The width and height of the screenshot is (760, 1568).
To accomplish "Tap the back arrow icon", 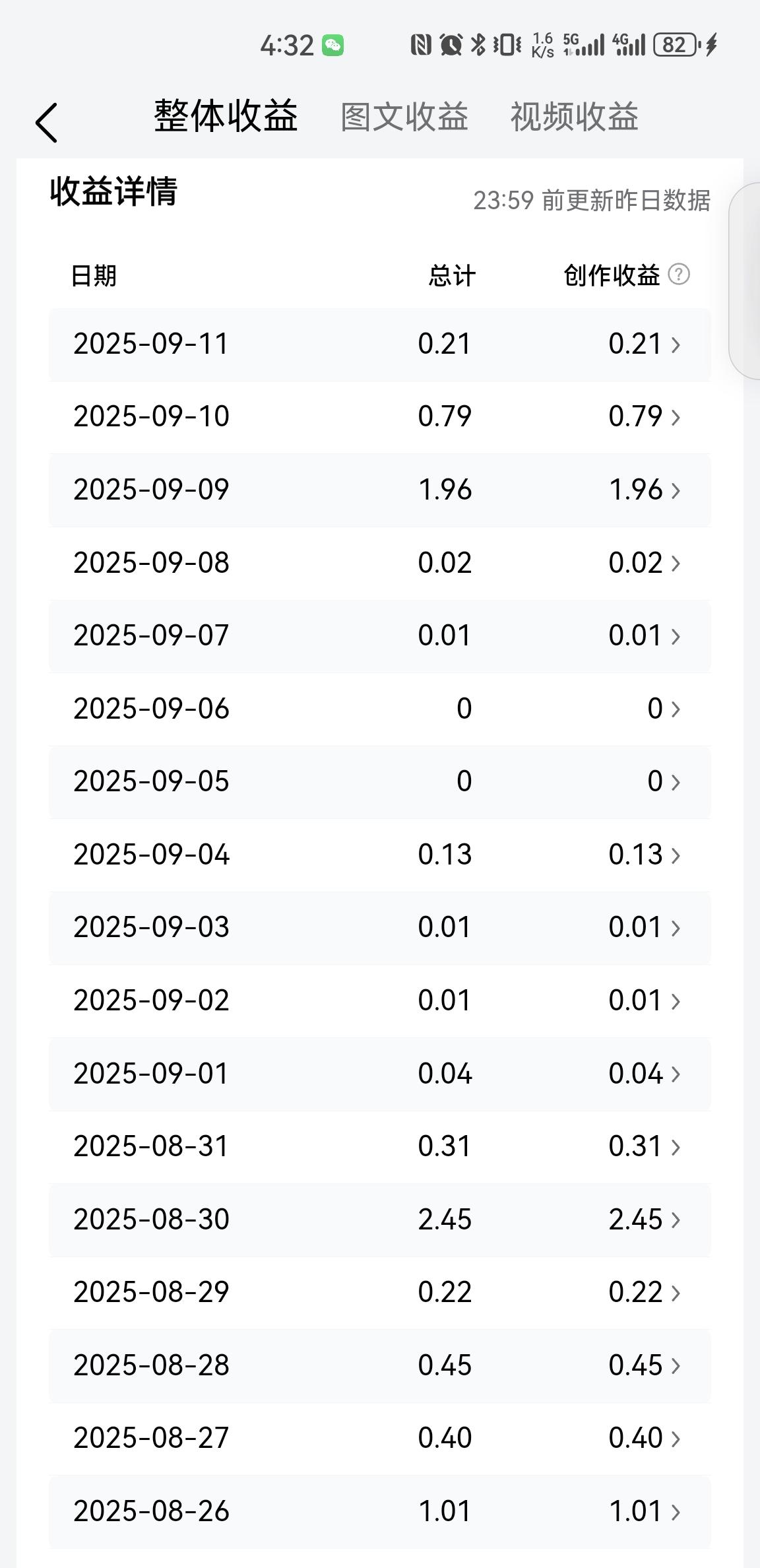I will click(x=47, y=123).
